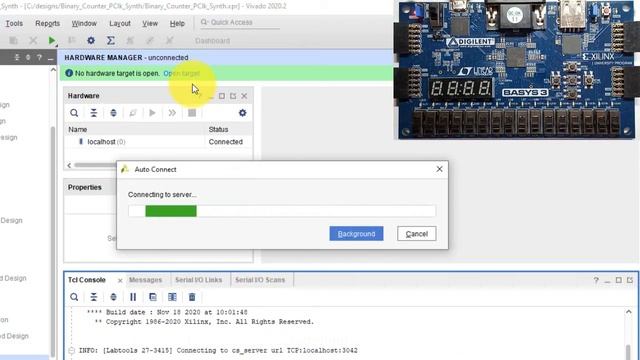Screen dimensions: 640x360
Task: Close the Tcl Console tab
Action: [120, 280]
